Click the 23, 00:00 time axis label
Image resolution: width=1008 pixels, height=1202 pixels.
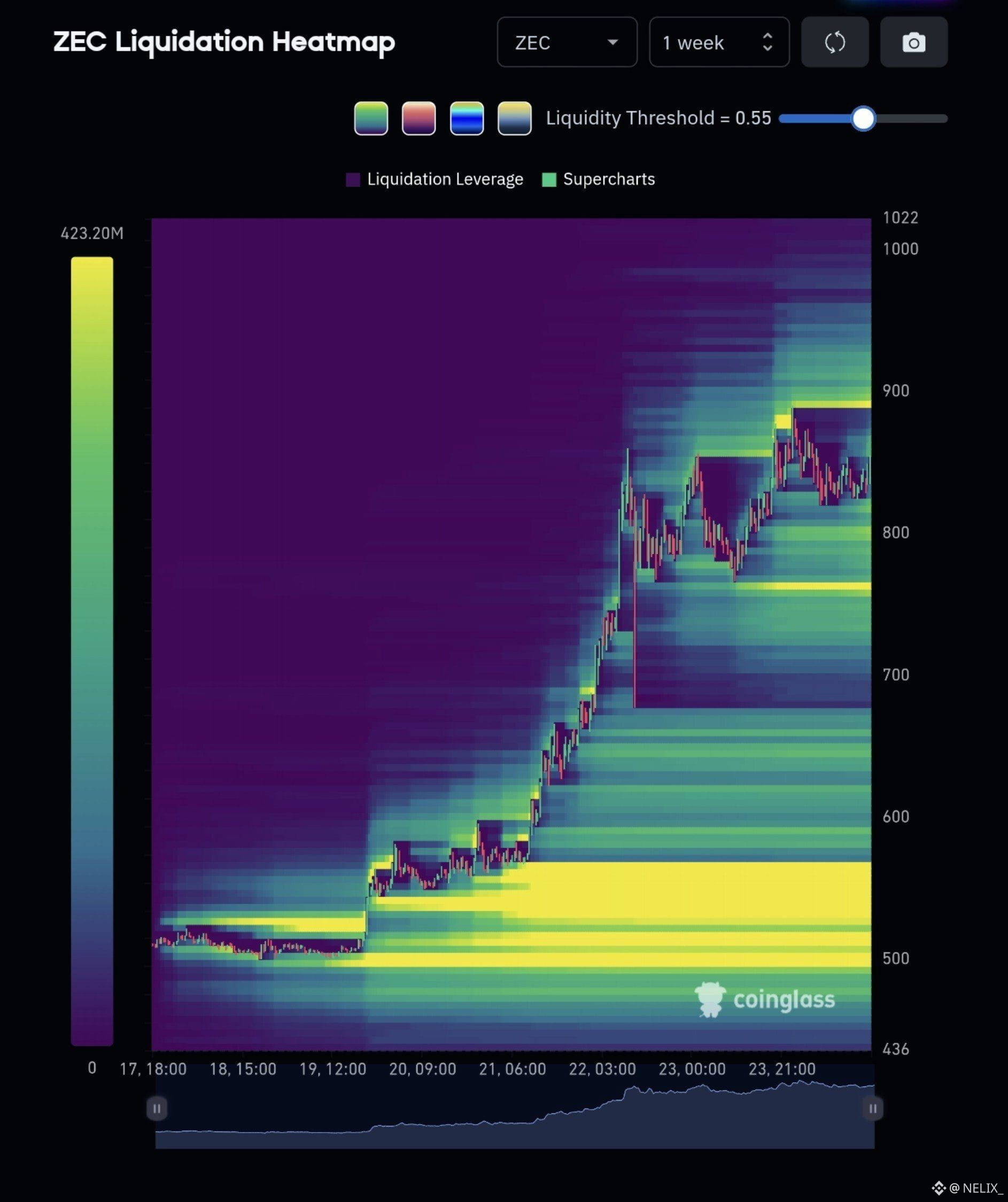pyautogui.click(x=692, y=1069)
